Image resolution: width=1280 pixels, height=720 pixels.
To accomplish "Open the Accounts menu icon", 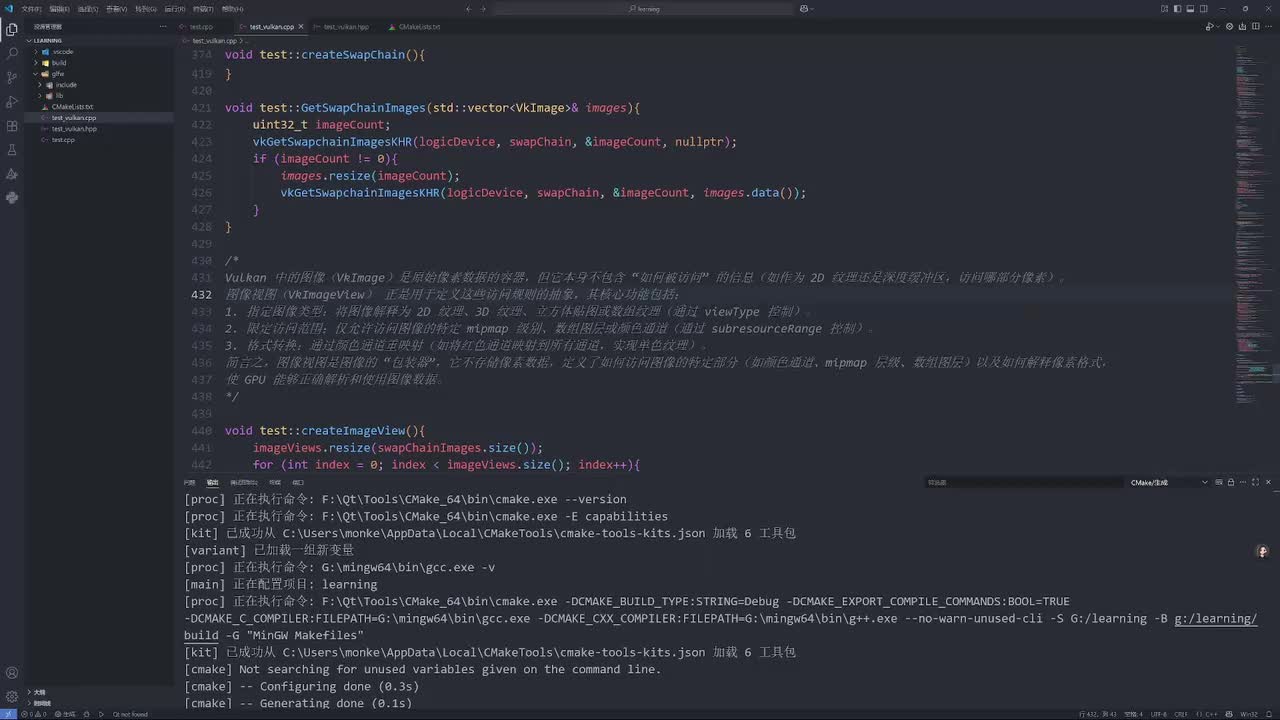I will click(x=12, y=672).
